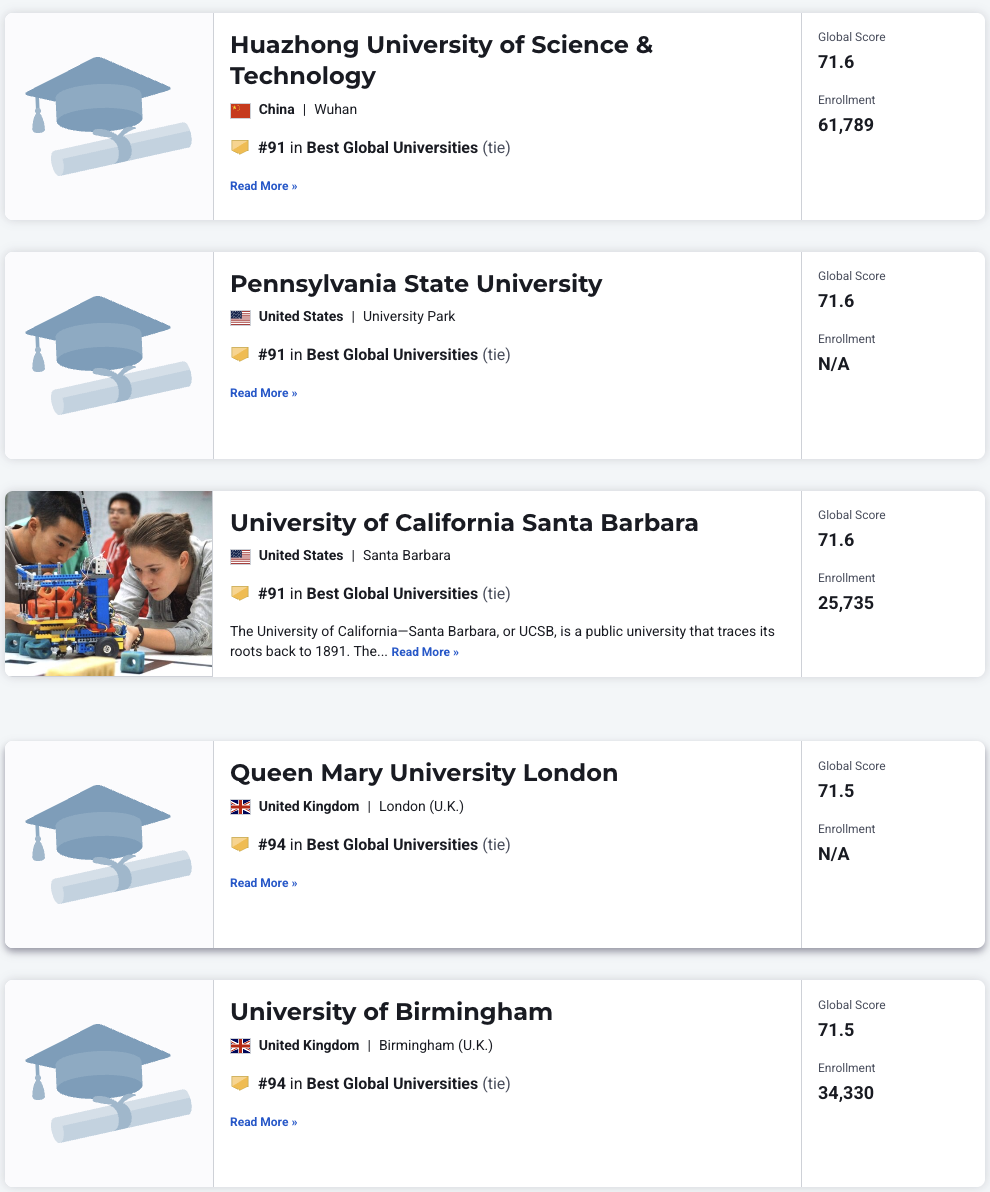The width and height of the screenshot is (990, 1192).
Task: Click the US flag beside University Park
Action: click(240, 317)
